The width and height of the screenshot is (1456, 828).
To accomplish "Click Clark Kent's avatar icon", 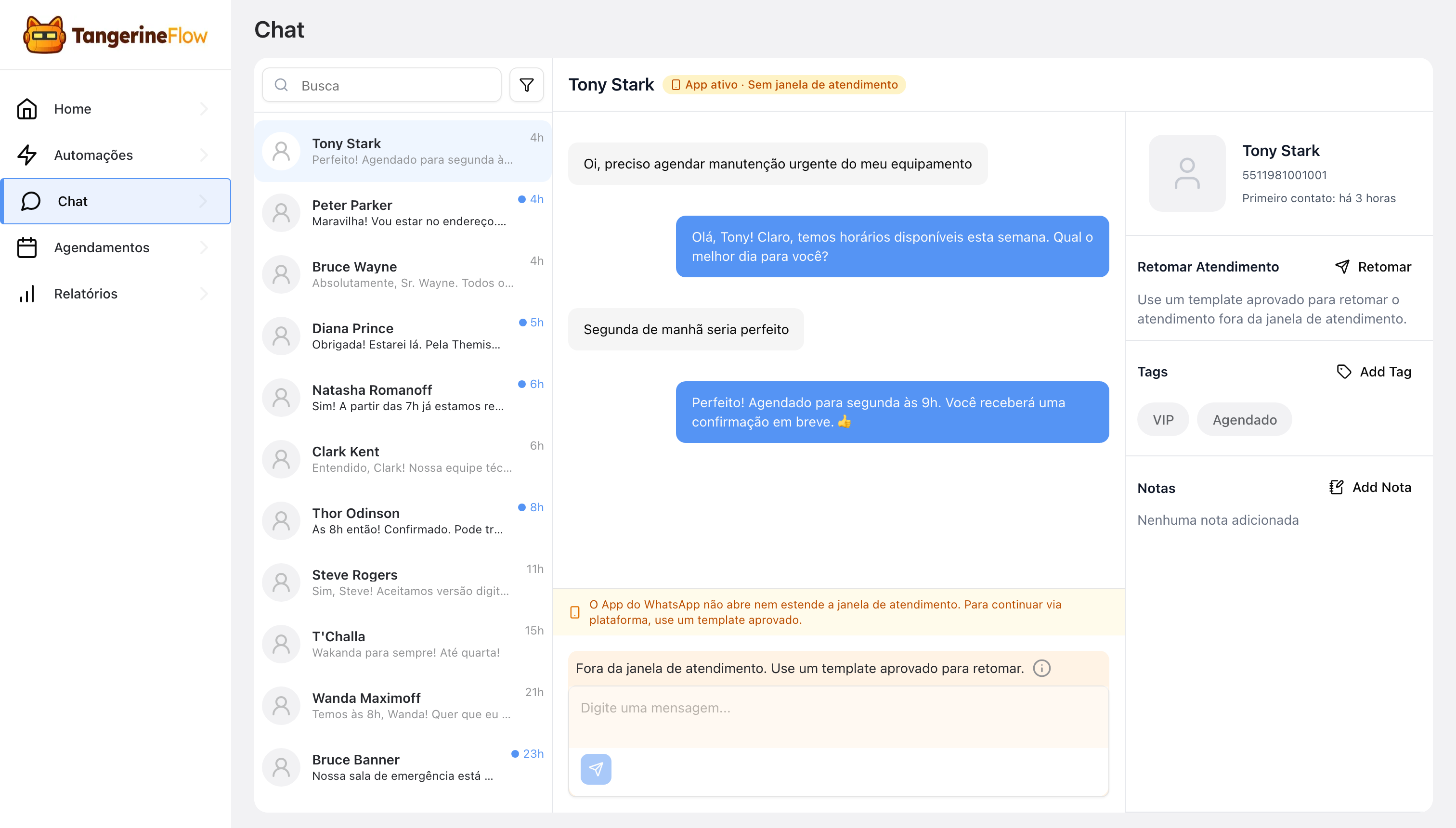I will [x=281, y=459].
